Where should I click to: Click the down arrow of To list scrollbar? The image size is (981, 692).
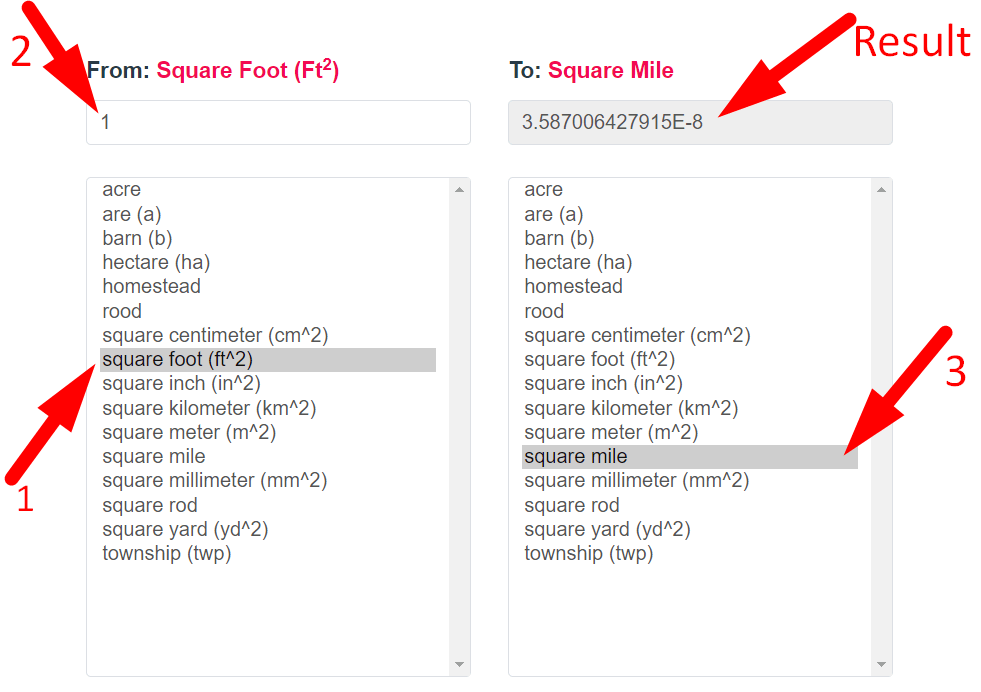pyautogui.click(x=882, y=665)
